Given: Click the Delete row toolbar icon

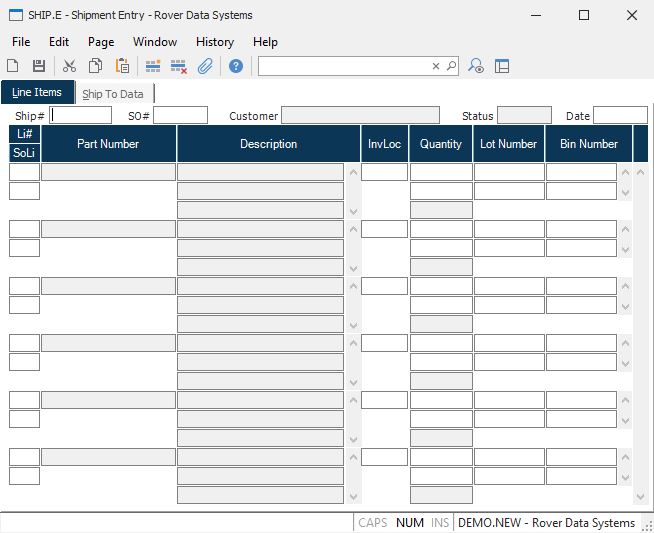Looking at the screenshot, I should 179,66.
